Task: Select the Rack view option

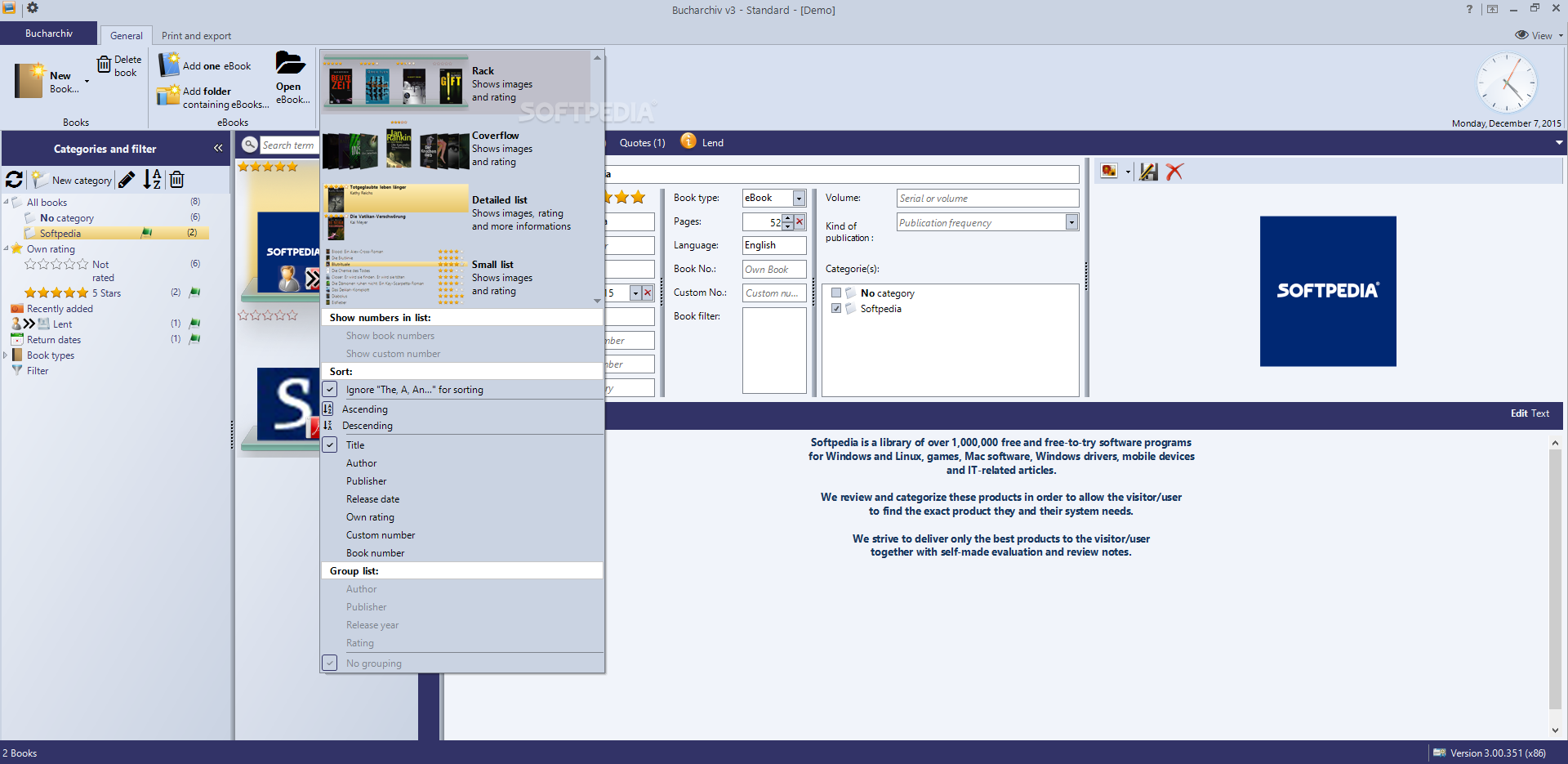Action: (x=456, y=83)
